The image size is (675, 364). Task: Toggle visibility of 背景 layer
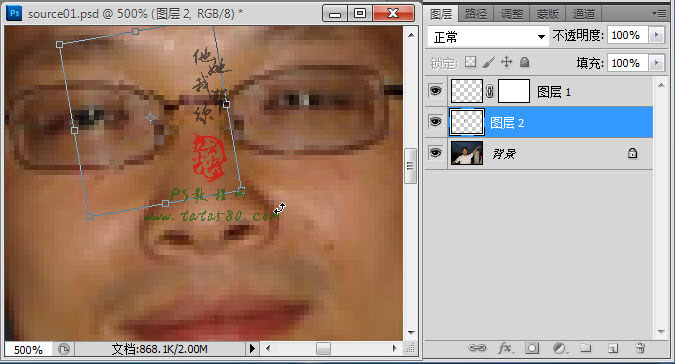pyautogui.click(x=436, y=153)
